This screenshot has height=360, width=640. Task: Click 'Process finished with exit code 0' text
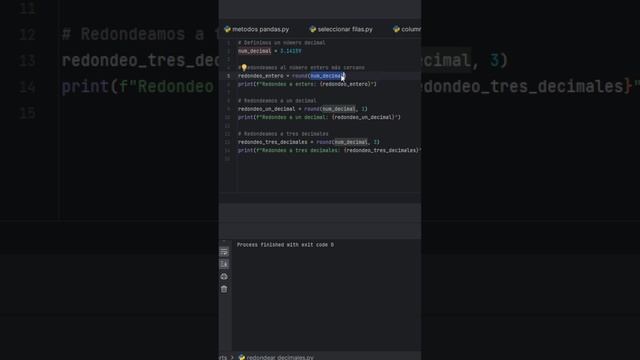285,245
